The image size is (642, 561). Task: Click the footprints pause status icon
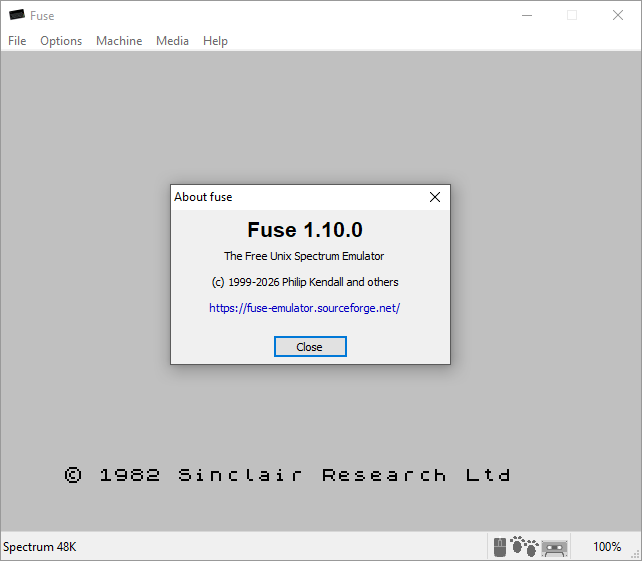pos(524,546)
